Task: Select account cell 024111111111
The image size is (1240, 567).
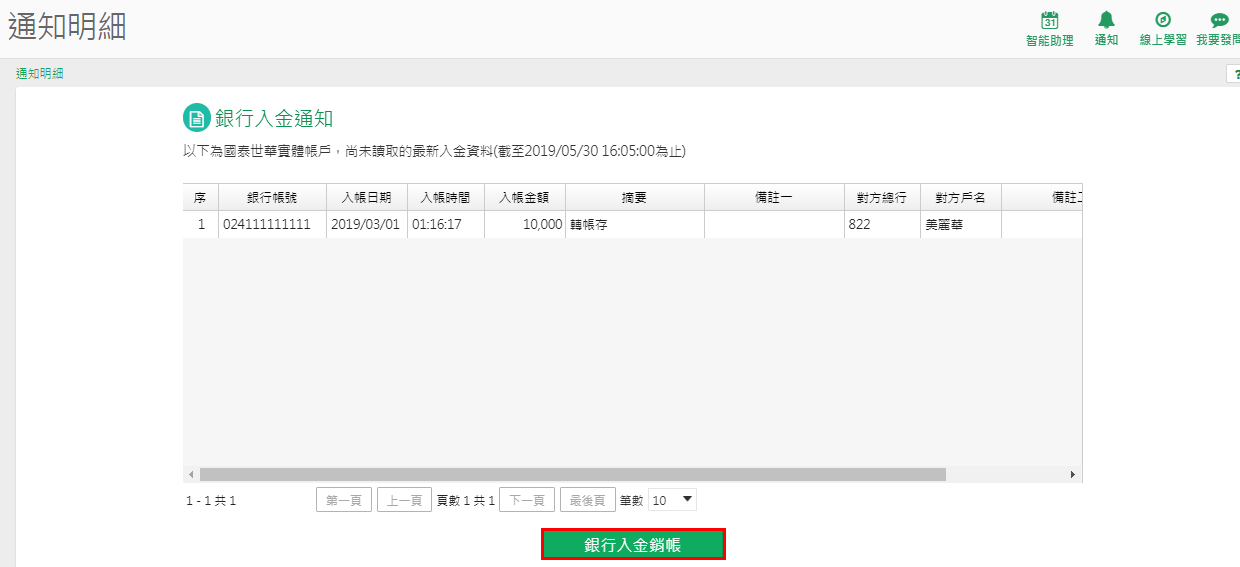Action: (x=272, y=224)
